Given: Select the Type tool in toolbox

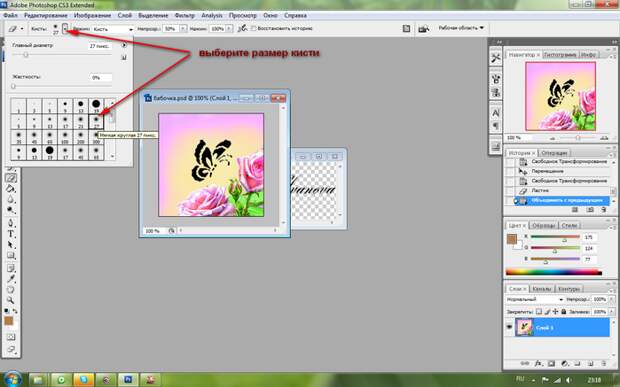Looking at the screenshot, I should point(11,234).
